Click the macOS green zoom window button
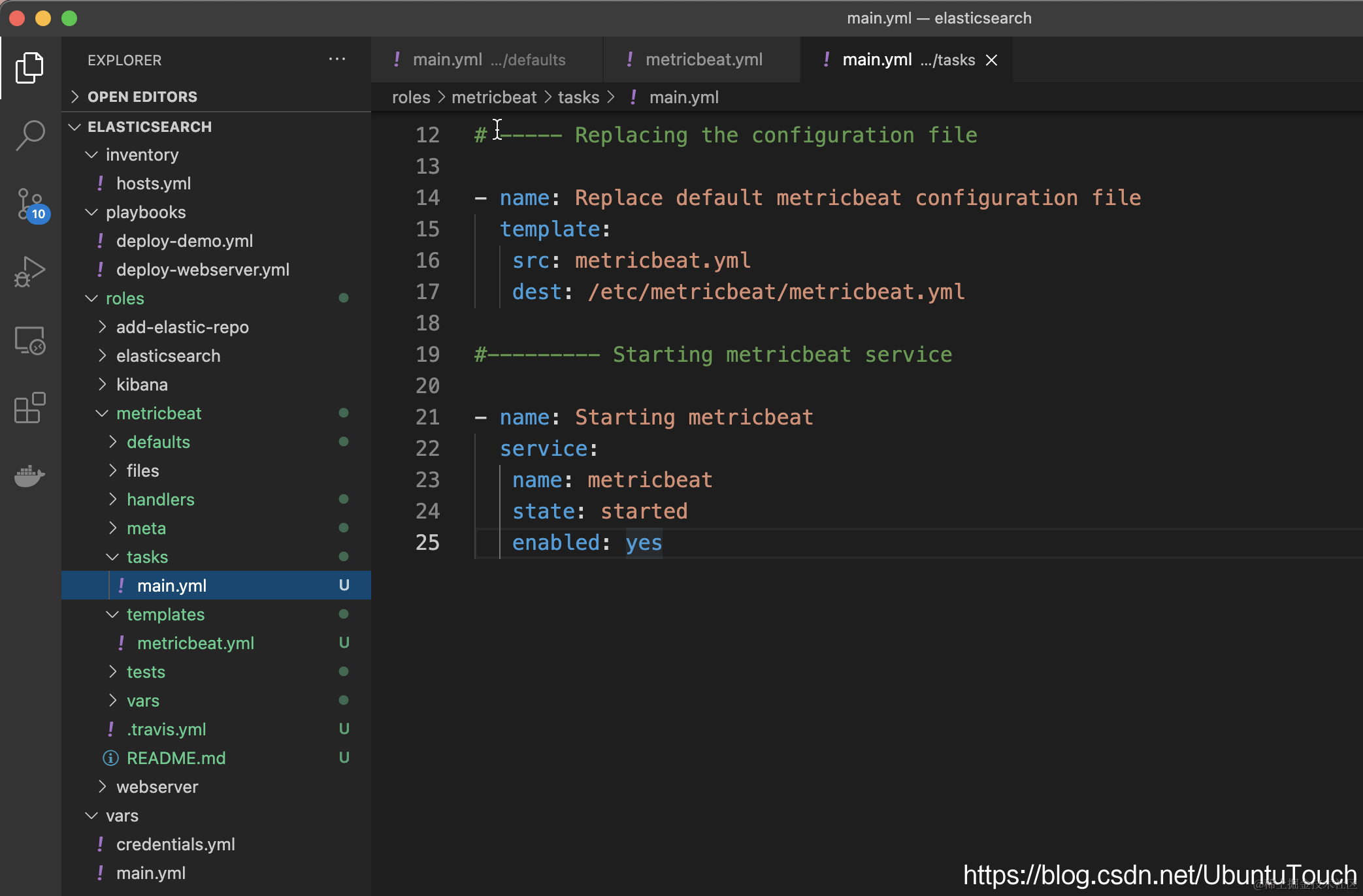The width and height of the screenshot is (1363, 896). point(69,18)
